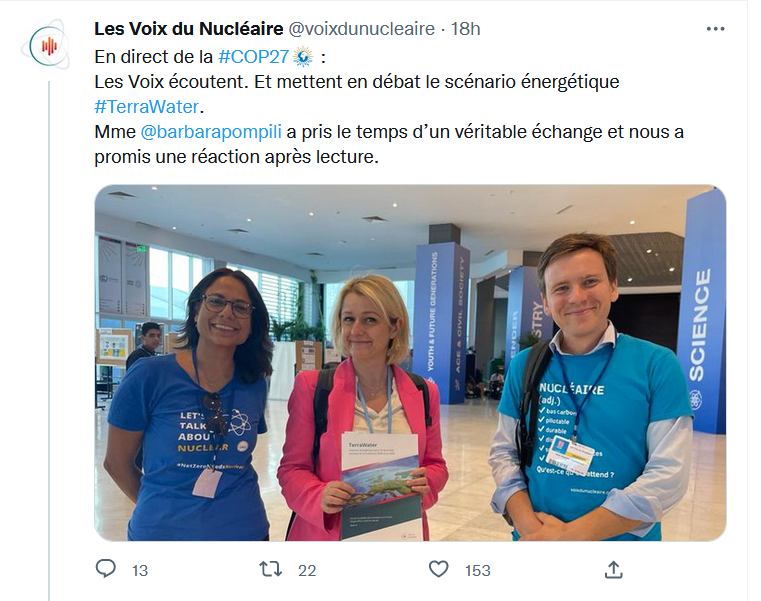Like the tweet with the heart icon
761x601 pixels.
tap(438, 569)
